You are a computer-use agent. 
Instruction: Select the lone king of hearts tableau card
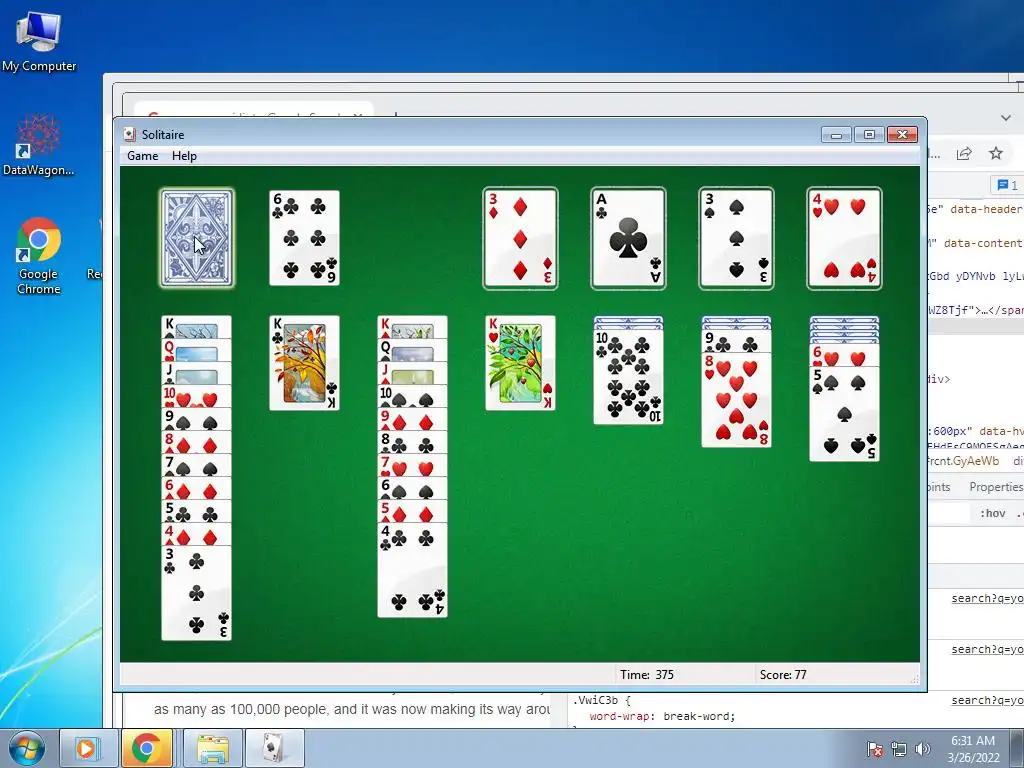click(520, 363)
